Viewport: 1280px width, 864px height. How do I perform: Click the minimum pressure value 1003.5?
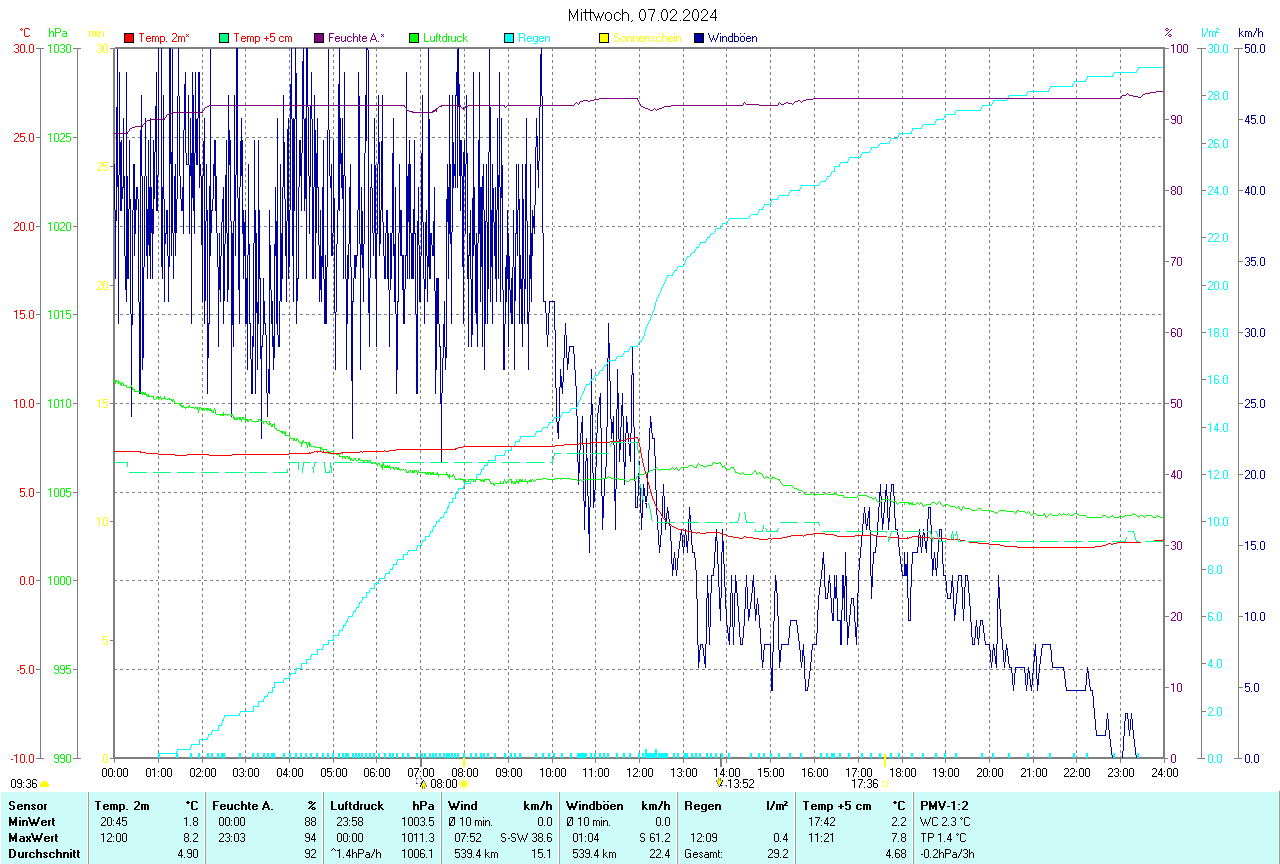tap(417, 821)
